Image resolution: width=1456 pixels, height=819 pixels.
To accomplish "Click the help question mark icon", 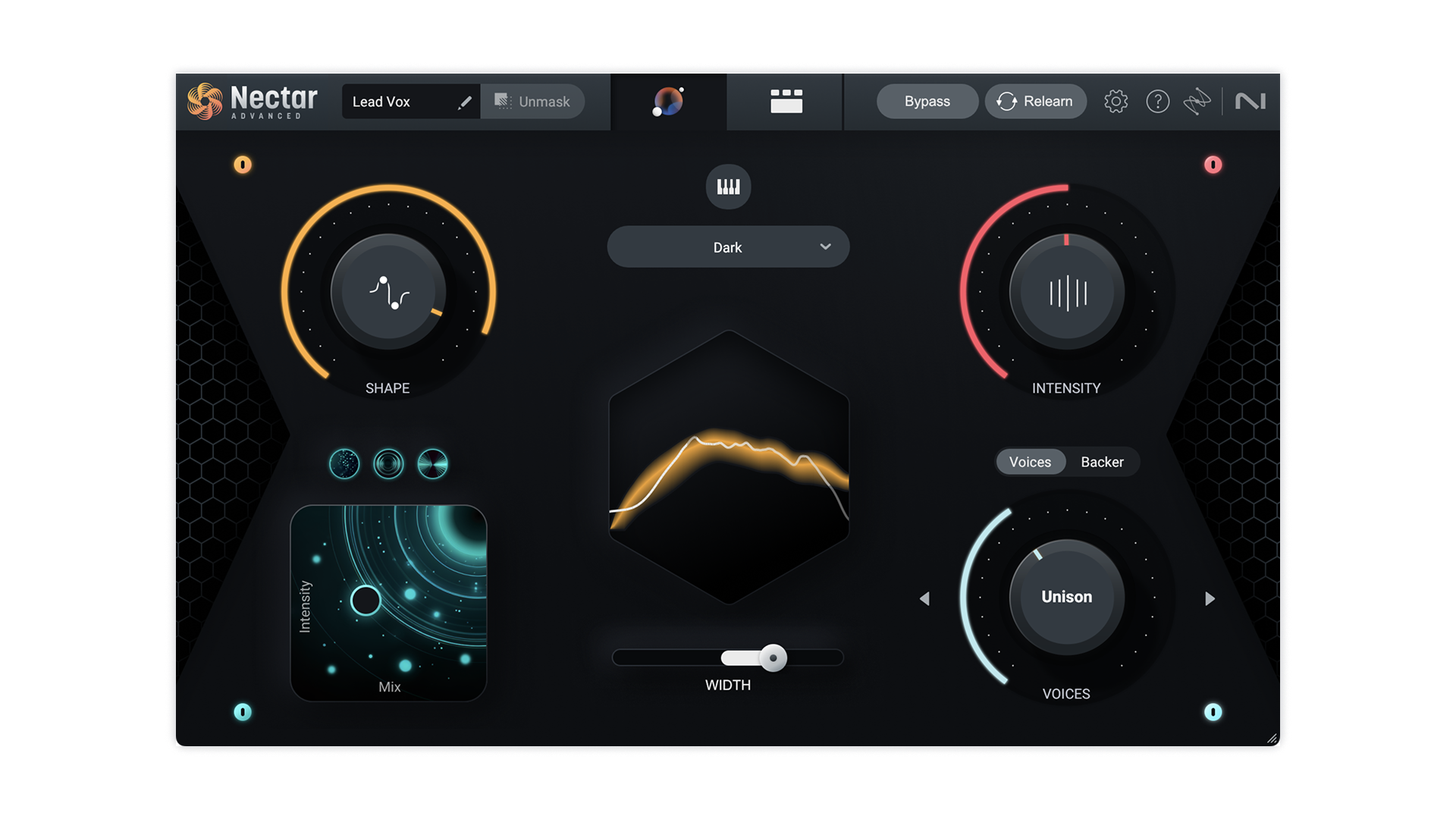I will [1157, 102].
